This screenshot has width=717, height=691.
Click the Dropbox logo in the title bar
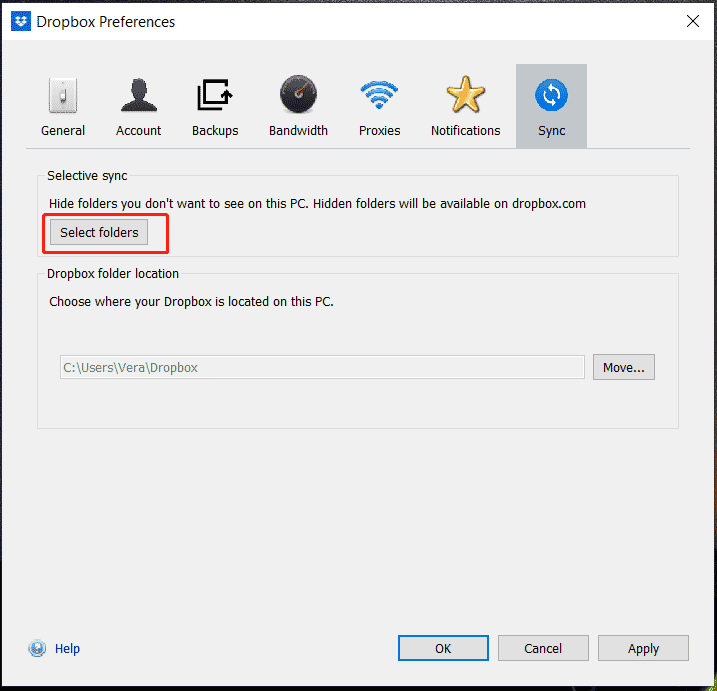pos(21,20)
